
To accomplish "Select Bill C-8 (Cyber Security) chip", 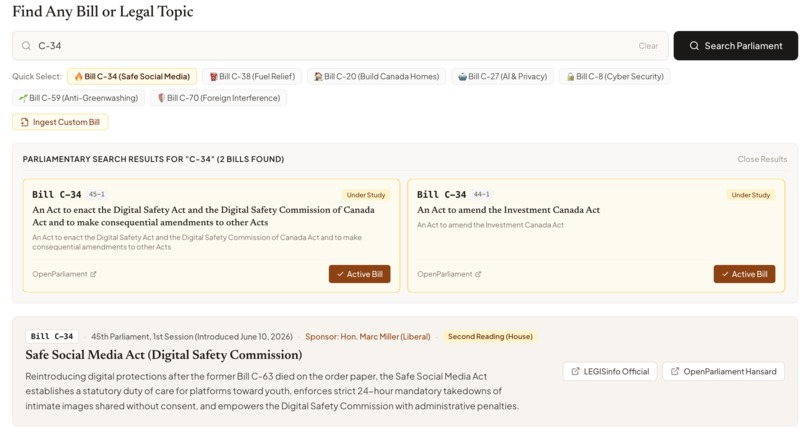I will tap(615, 77).
